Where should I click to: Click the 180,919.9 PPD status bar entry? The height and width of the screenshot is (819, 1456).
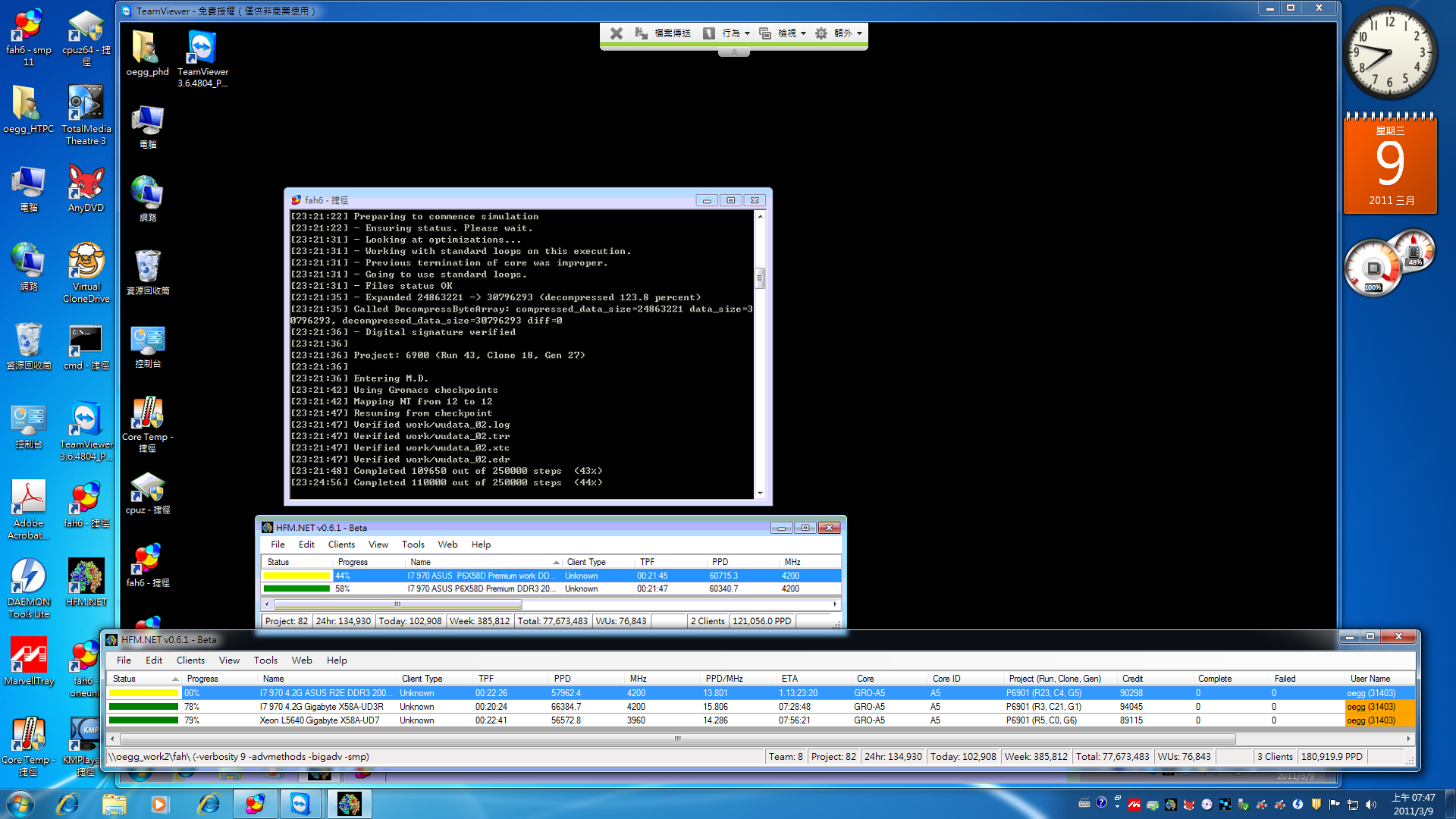tap(1332, 757)
